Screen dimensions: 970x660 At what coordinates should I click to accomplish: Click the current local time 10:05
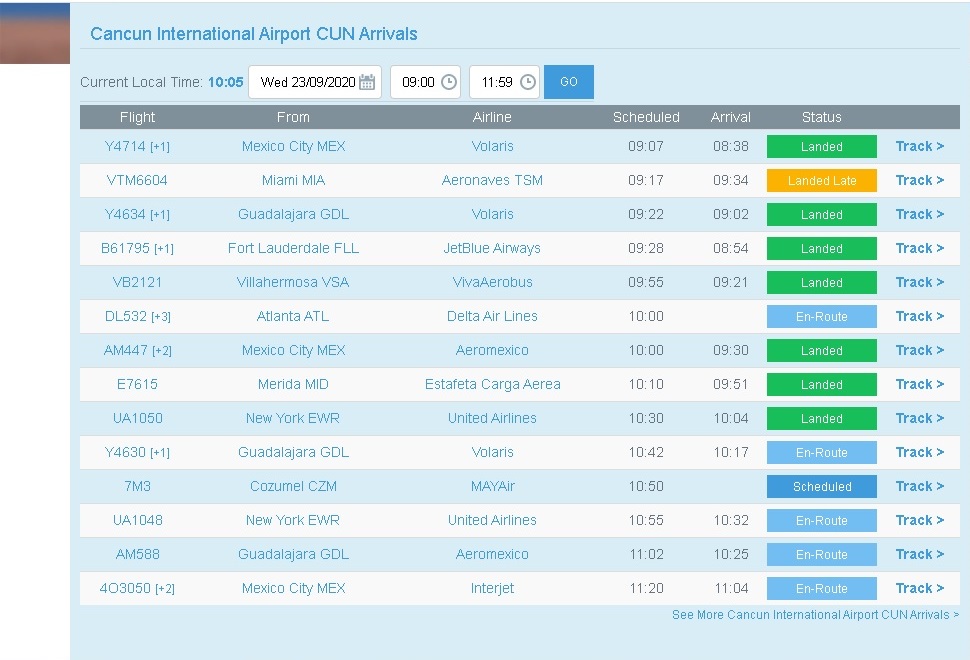226,82
